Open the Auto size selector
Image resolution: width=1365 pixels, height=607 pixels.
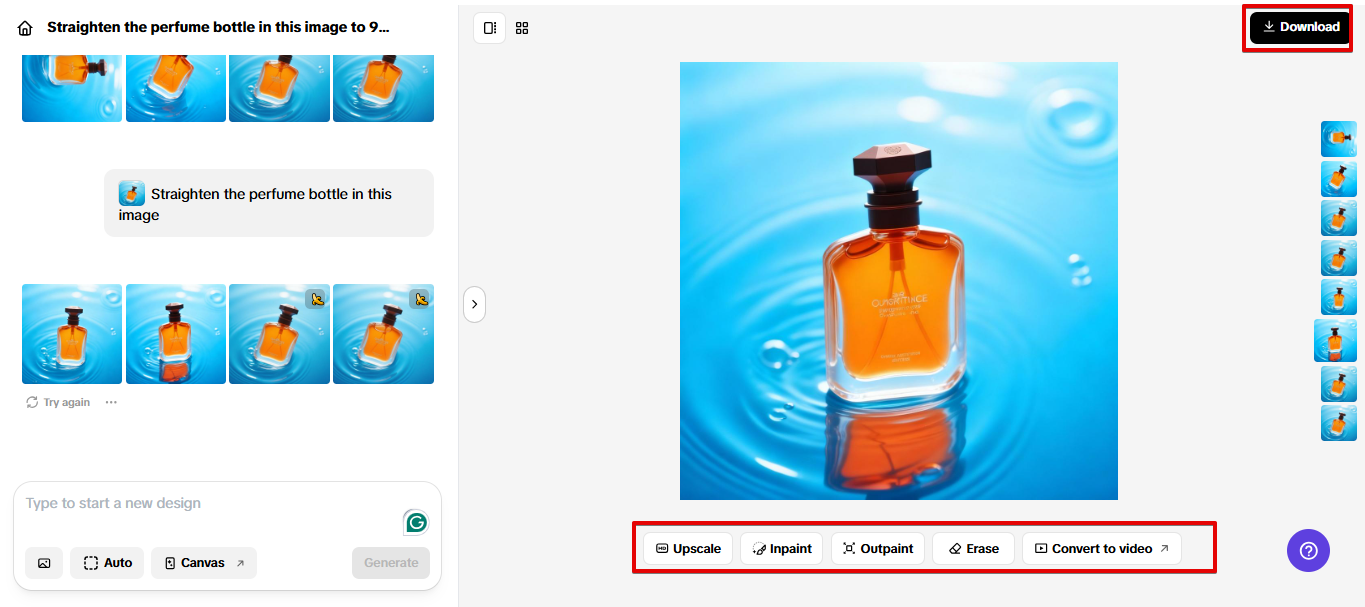(x=108, y=563)
